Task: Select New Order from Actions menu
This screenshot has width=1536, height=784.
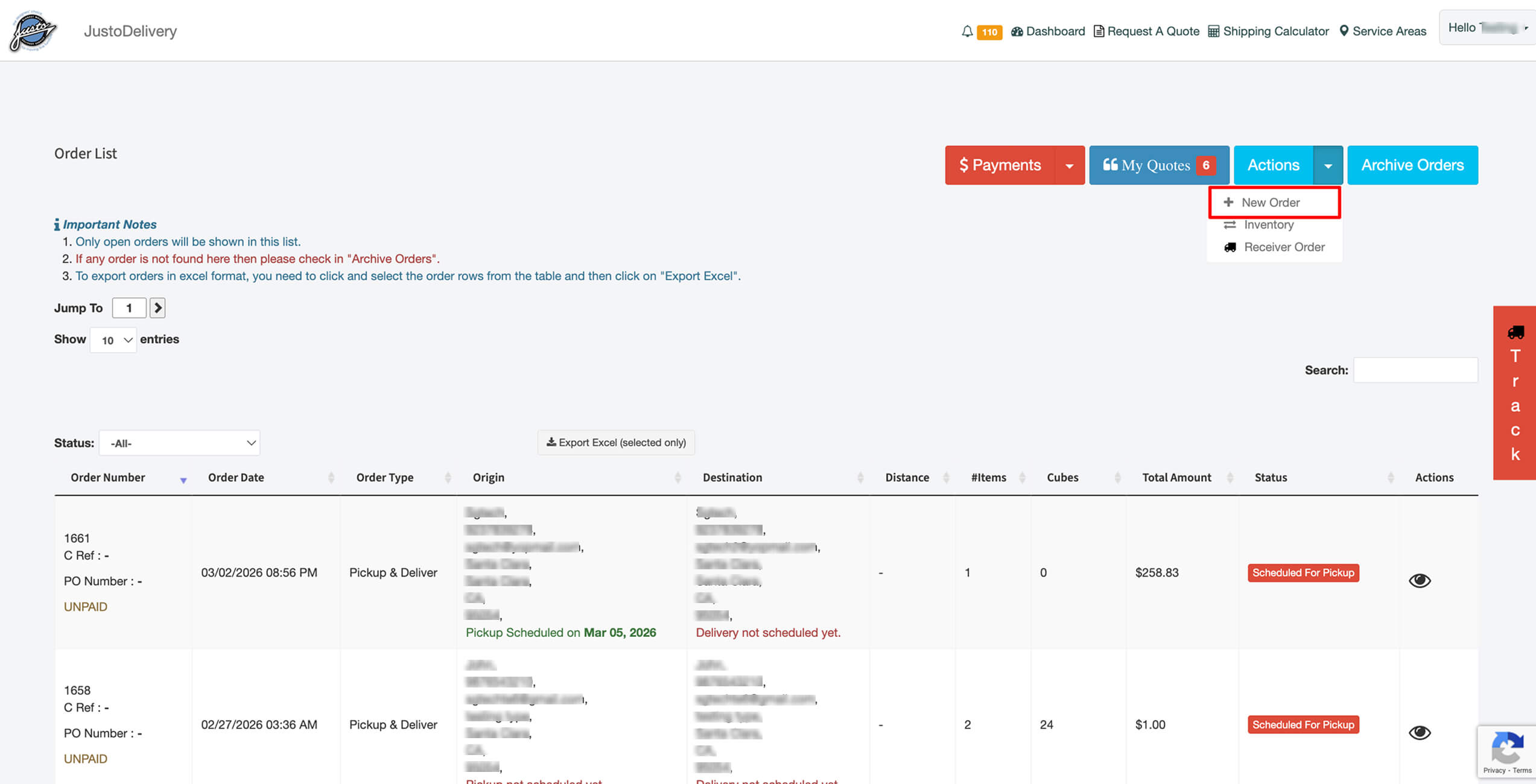Action: pyautogui.click(x=1271, y=203)
